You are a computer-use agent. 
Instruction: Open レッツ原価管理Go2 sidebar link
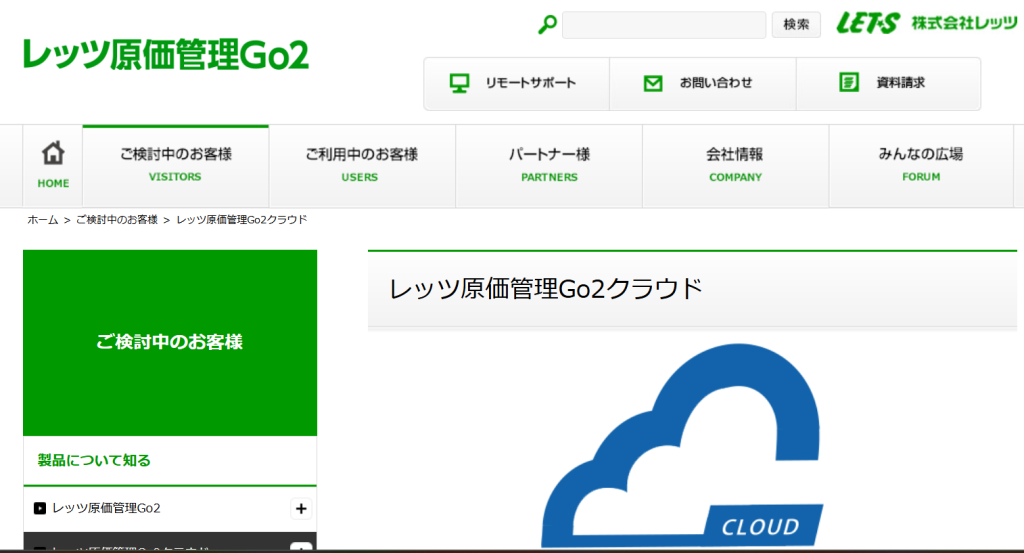106,508
